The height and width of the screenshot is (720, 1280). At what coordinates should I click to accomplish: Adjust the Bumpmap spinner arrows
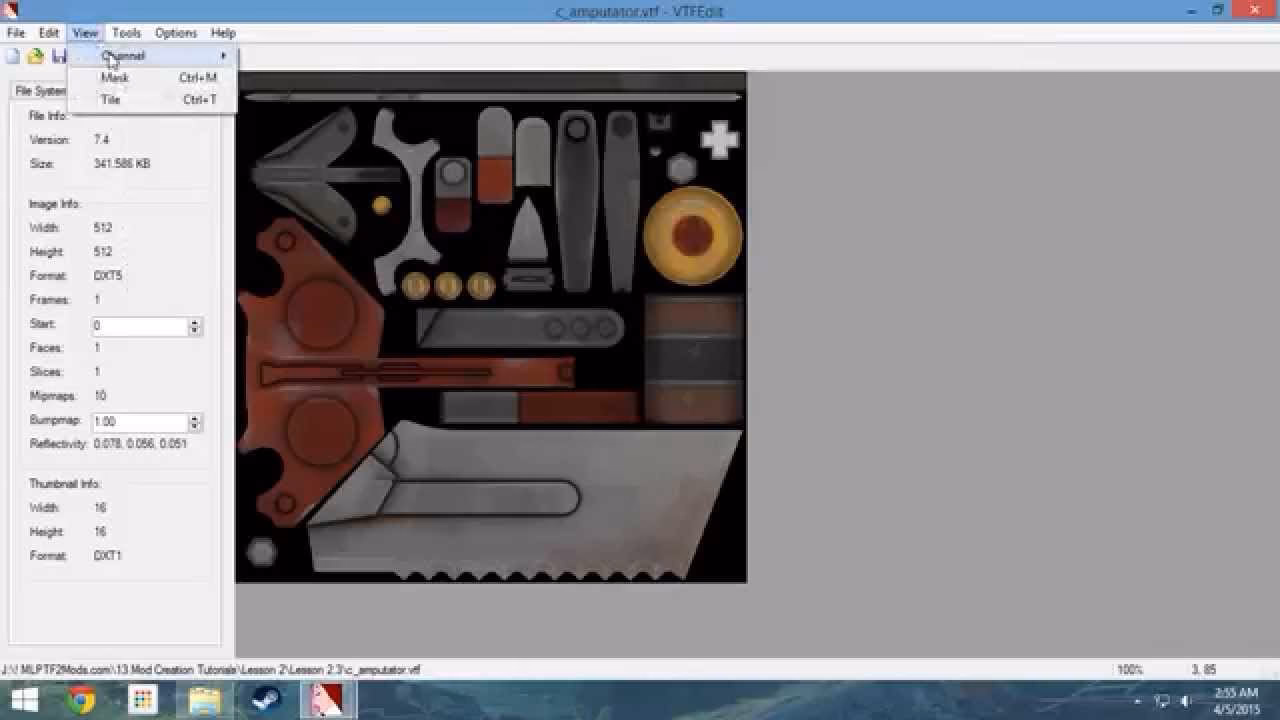(195, 422)
